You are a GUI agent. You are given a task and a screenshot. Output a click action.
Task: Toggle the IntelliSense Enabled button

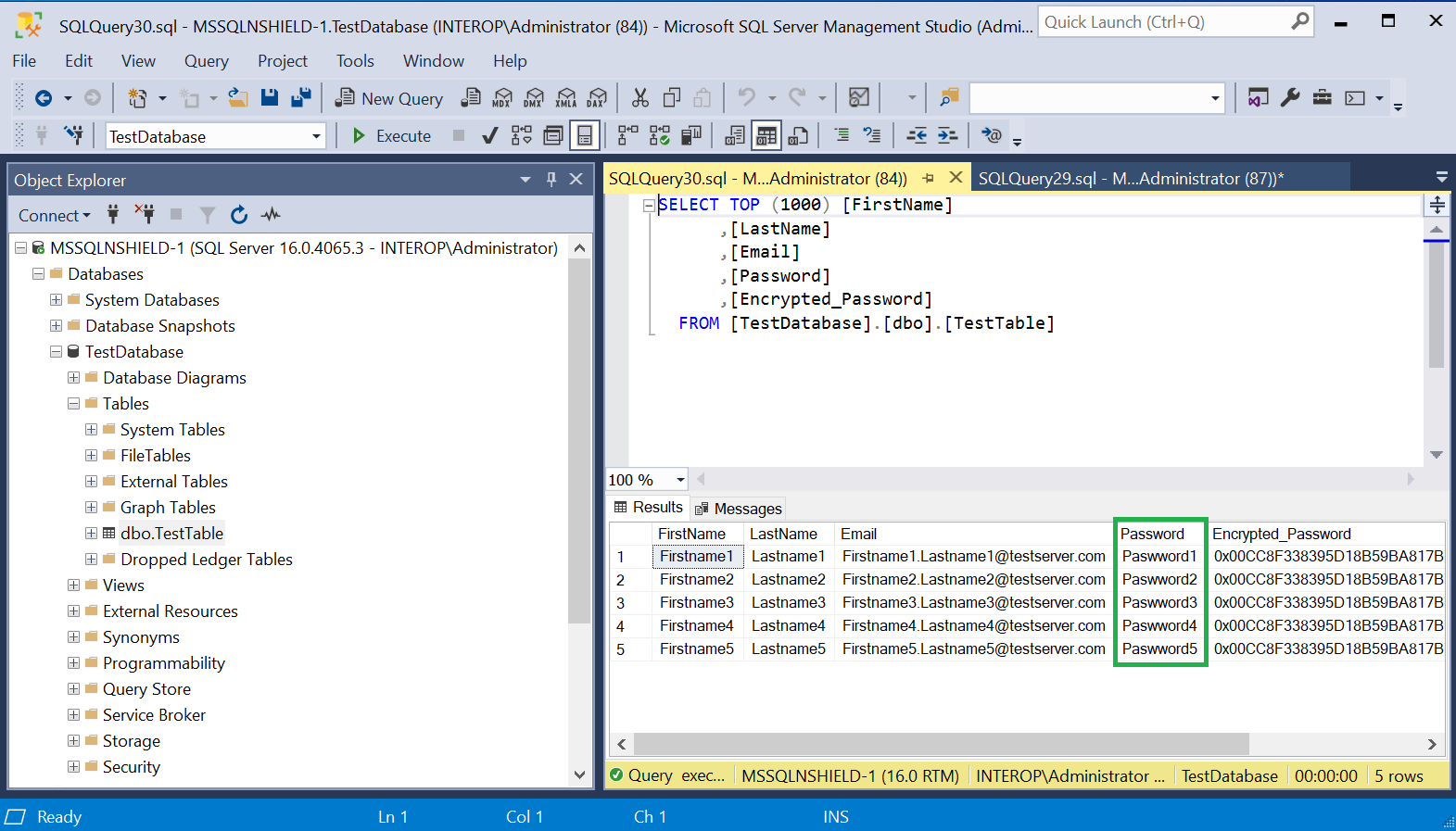point(585,136)
